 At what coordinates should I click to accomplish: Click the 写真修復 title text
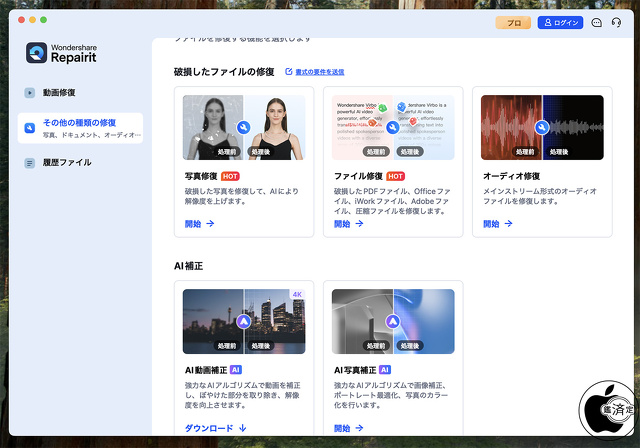pyautogui.click(x=201, y=176)
